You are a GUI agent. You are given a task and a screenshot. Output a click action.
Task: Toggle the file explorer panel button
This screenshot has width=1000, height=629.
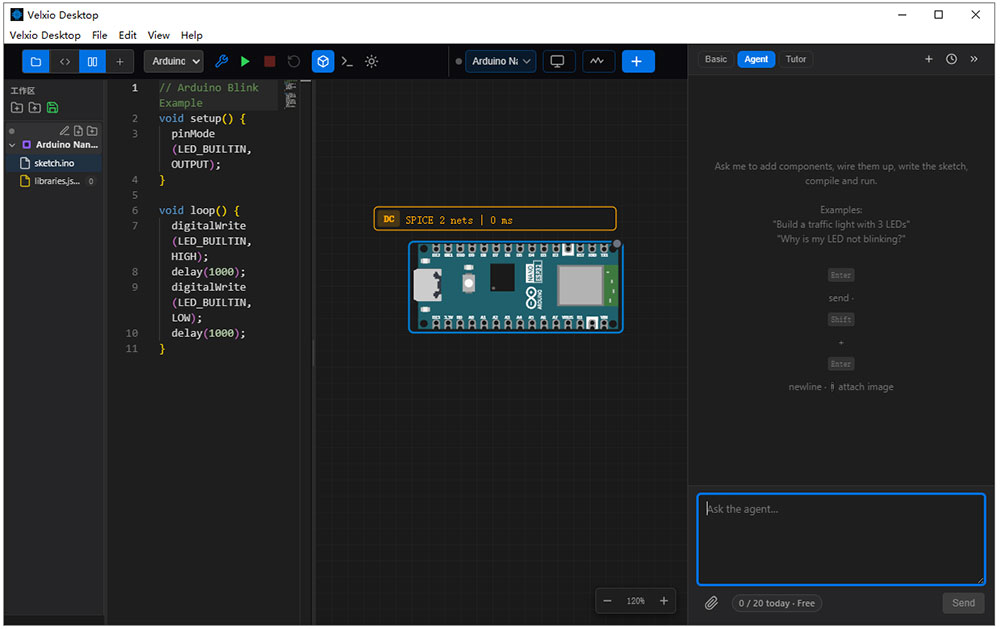tap(36, 62)
